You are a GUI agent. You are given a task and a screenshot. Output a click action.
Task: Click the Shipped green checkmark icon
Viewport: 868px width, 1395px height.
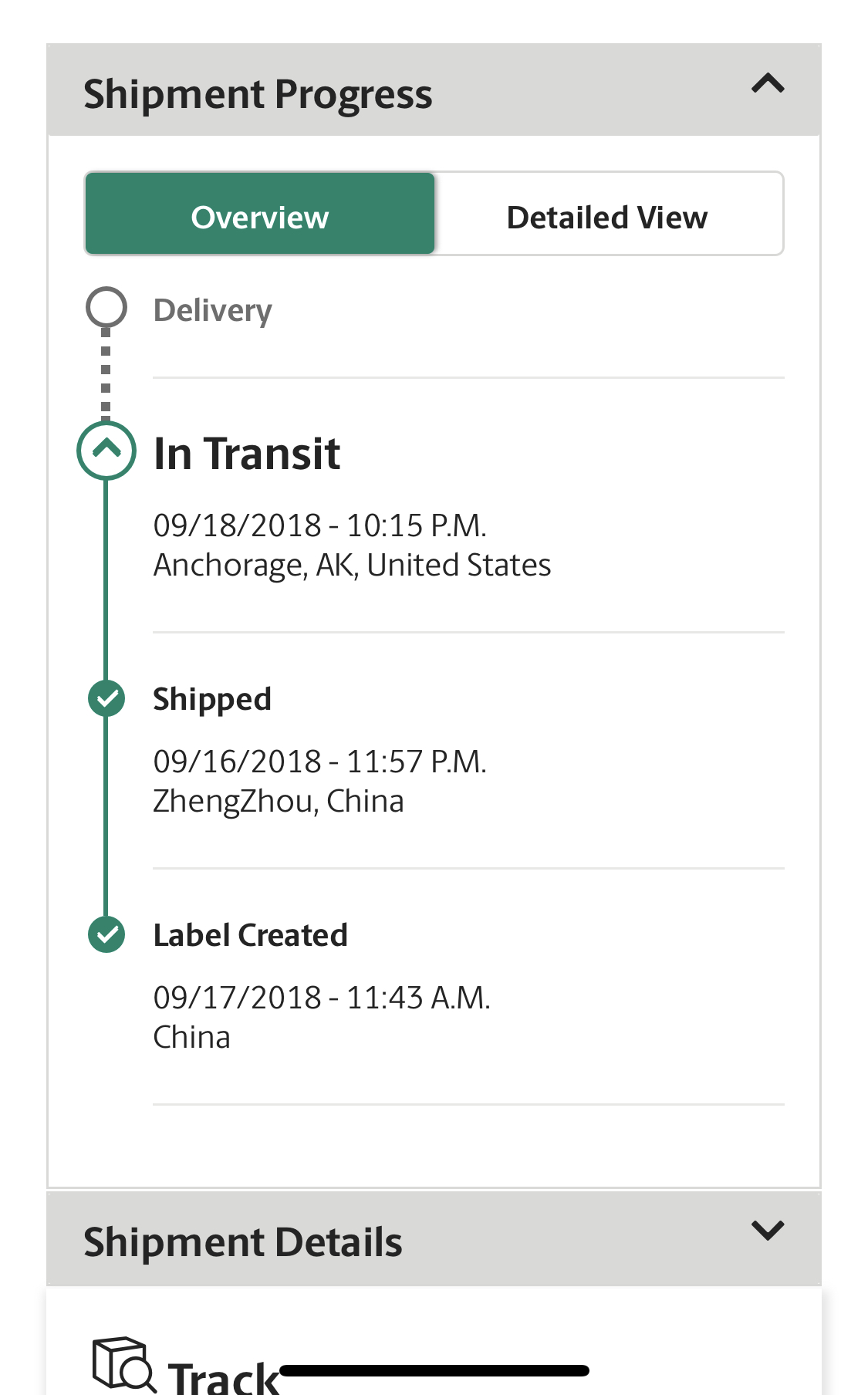click(x=106, y=699)
